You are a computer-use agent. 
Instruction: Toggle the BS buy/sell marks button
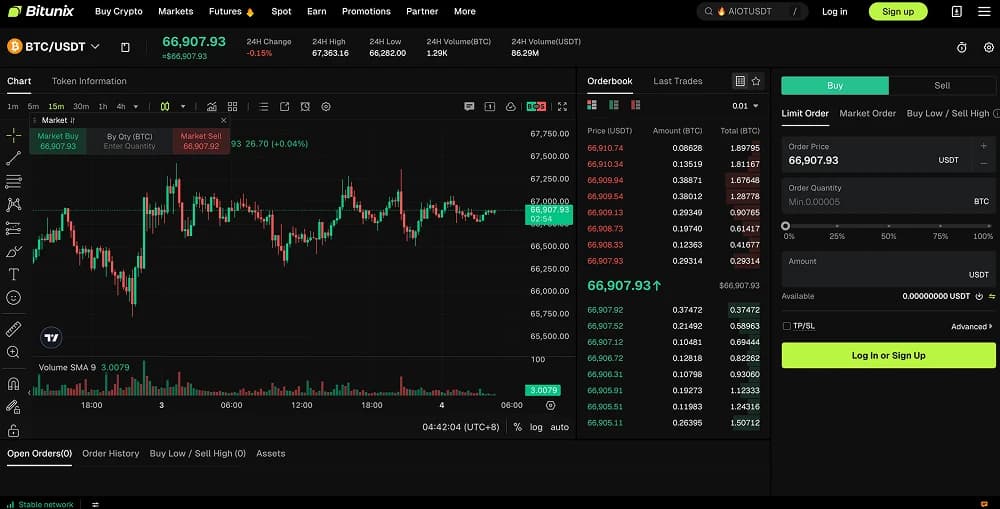536,107
